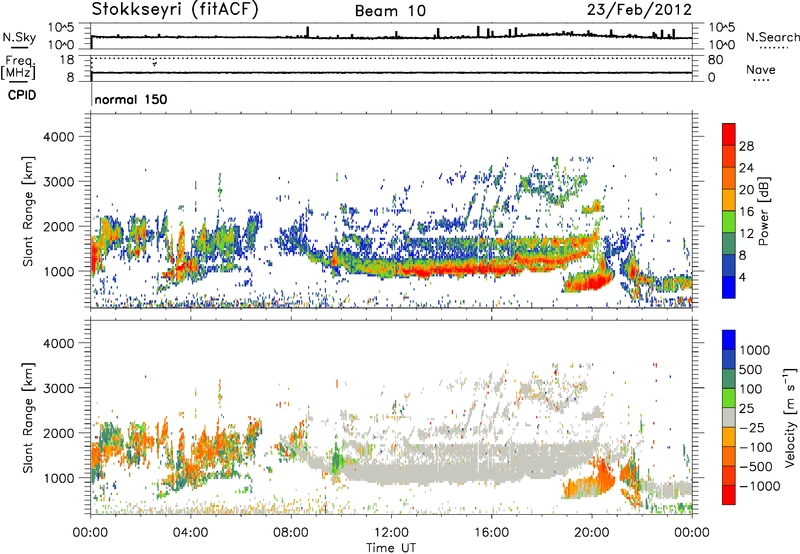Click the "N.Sky" legend label
The width and height of the screenshot is (800, 554).
[x=19, y=37]
